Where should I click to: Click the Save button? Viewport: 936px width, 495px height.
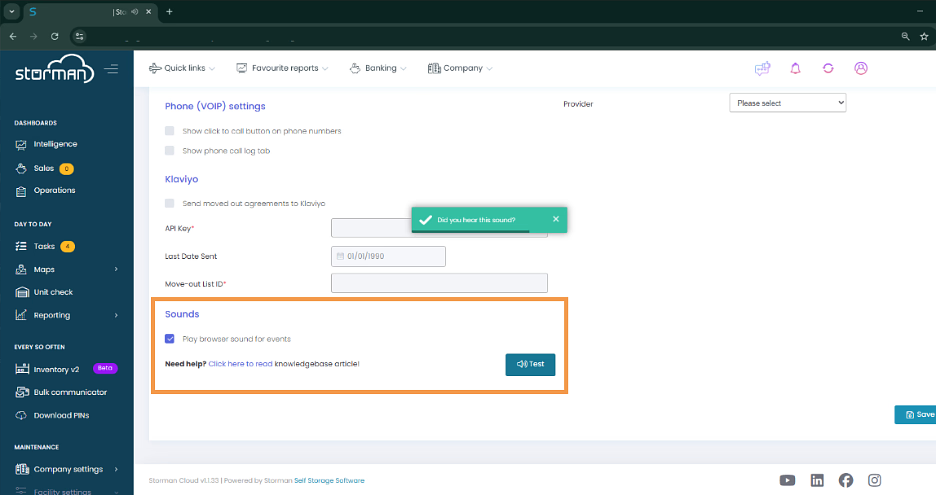915,414
